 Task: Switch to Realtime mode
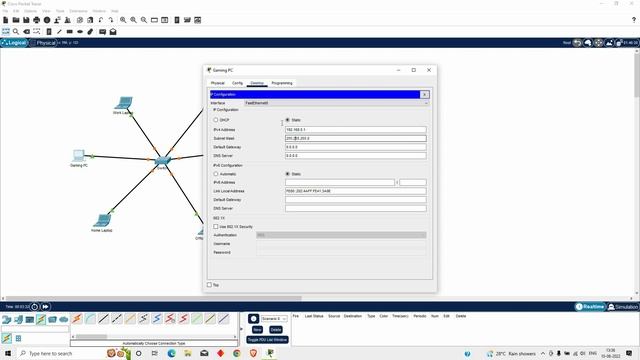tap(590, 307)
